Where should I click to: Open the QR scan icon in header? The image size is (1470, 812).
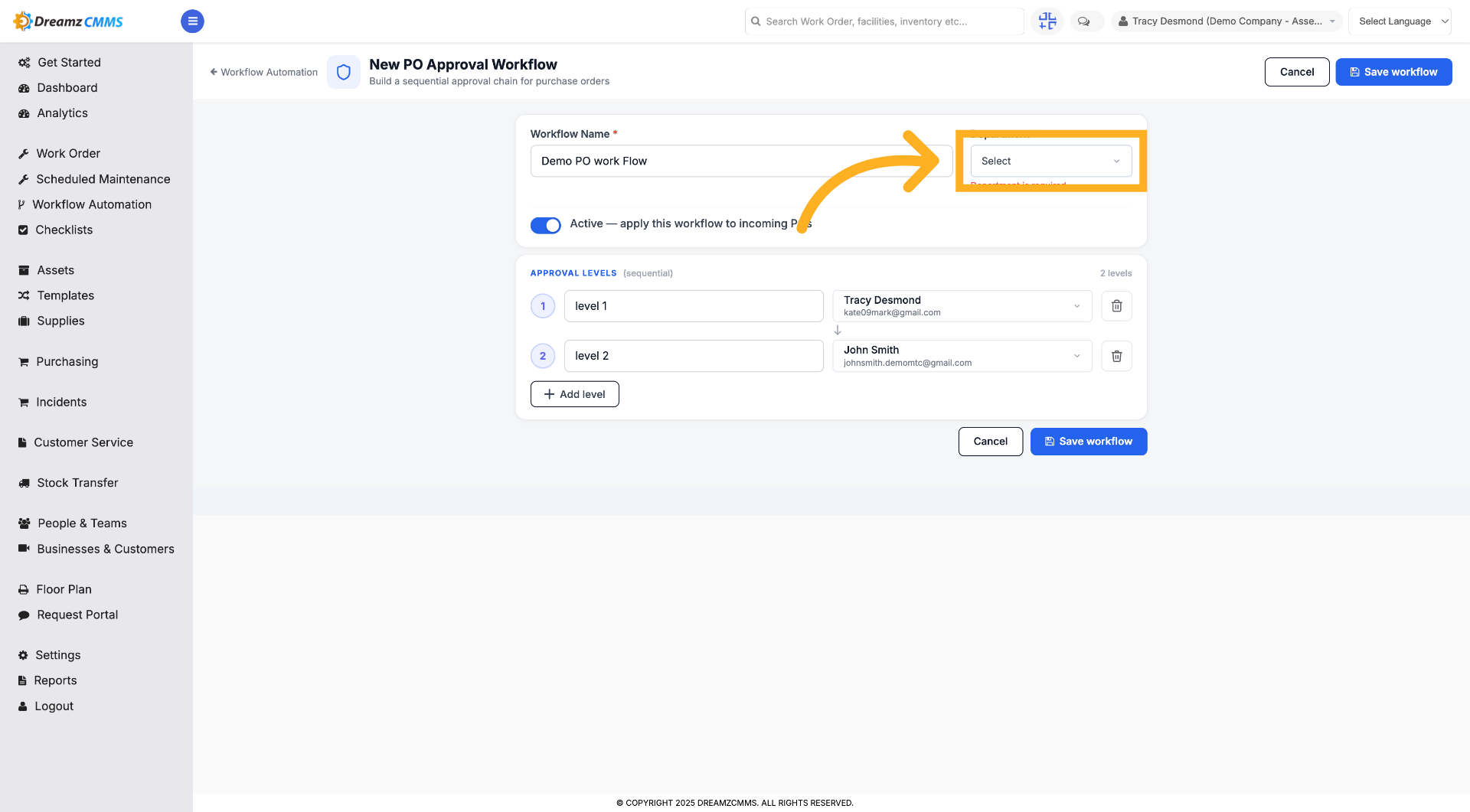(1047, 21)
